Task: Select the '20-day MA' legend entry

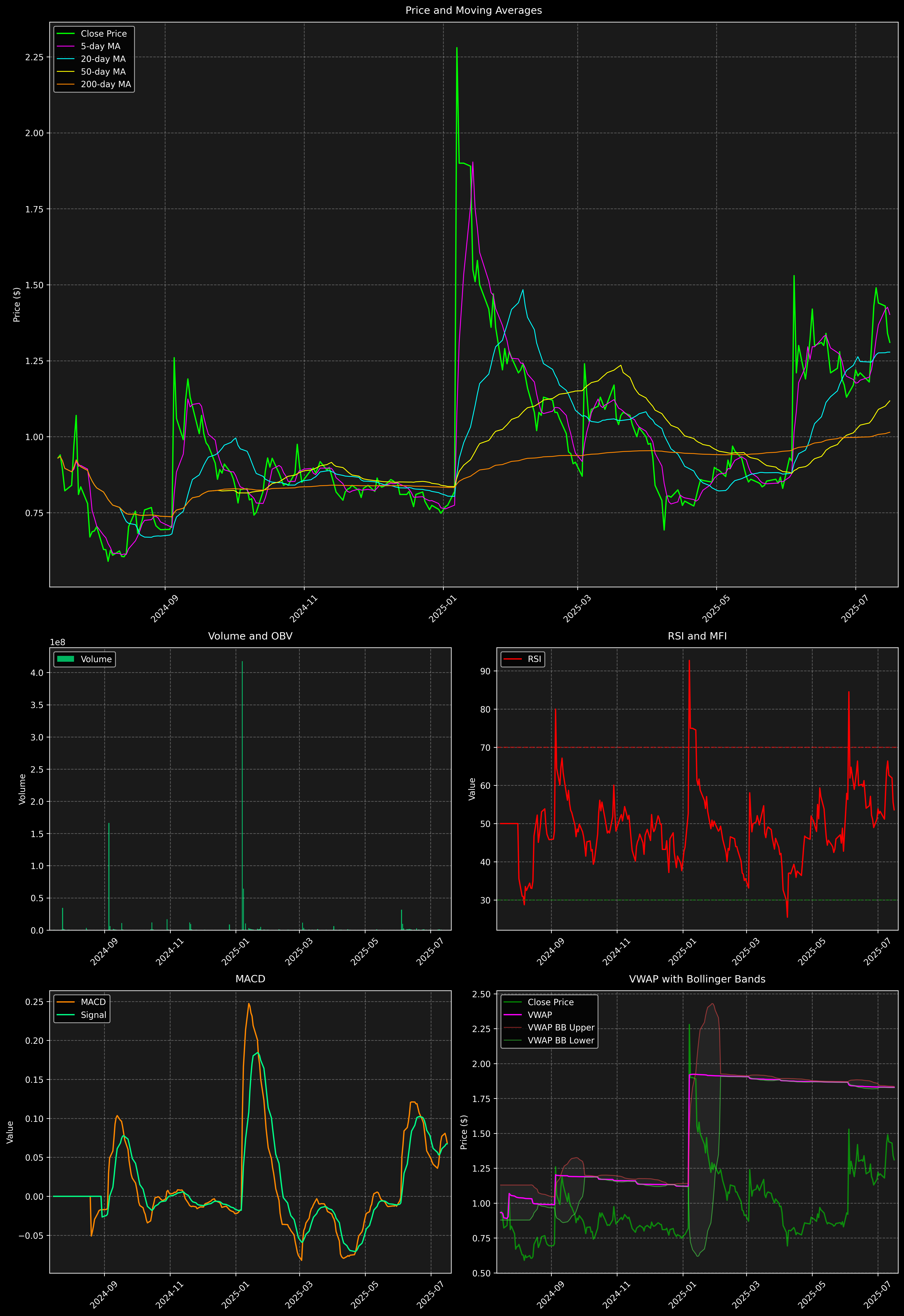Action: 103,59
